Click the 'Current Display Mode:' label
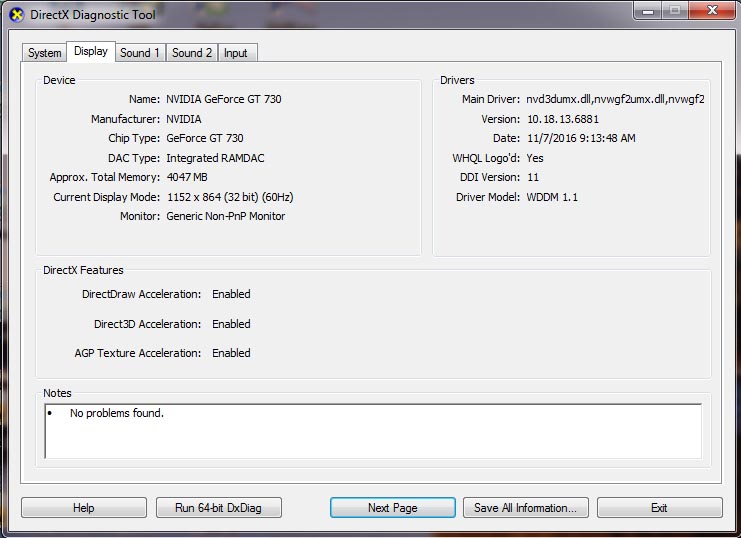 tap(107, 197)
